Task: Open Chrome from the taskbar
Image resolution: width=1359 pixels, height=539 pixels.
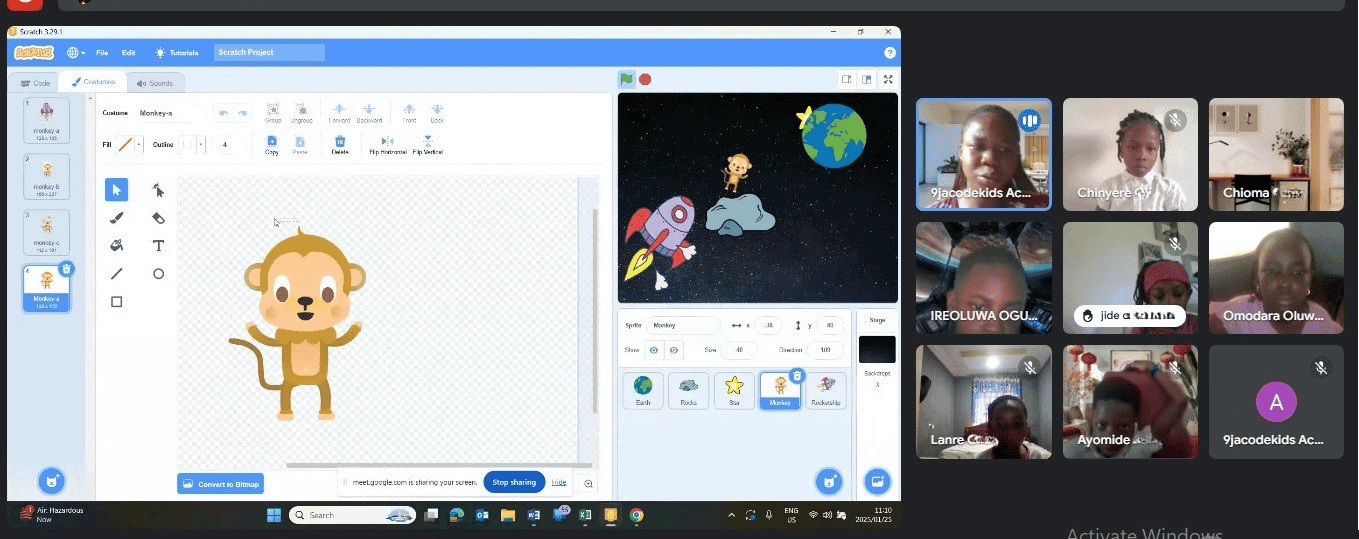Action: click(x=637, y=515)
